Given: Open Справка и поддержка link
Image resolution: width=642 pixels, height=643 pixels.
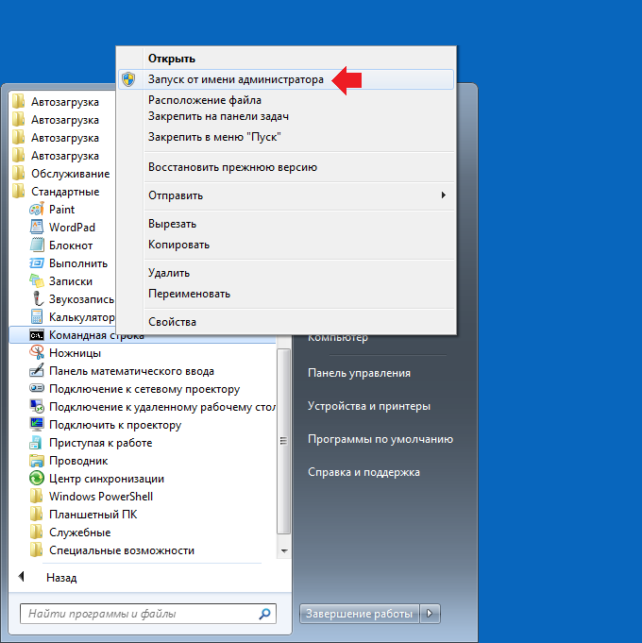Looking at the screenshot, I should (364, 472).
